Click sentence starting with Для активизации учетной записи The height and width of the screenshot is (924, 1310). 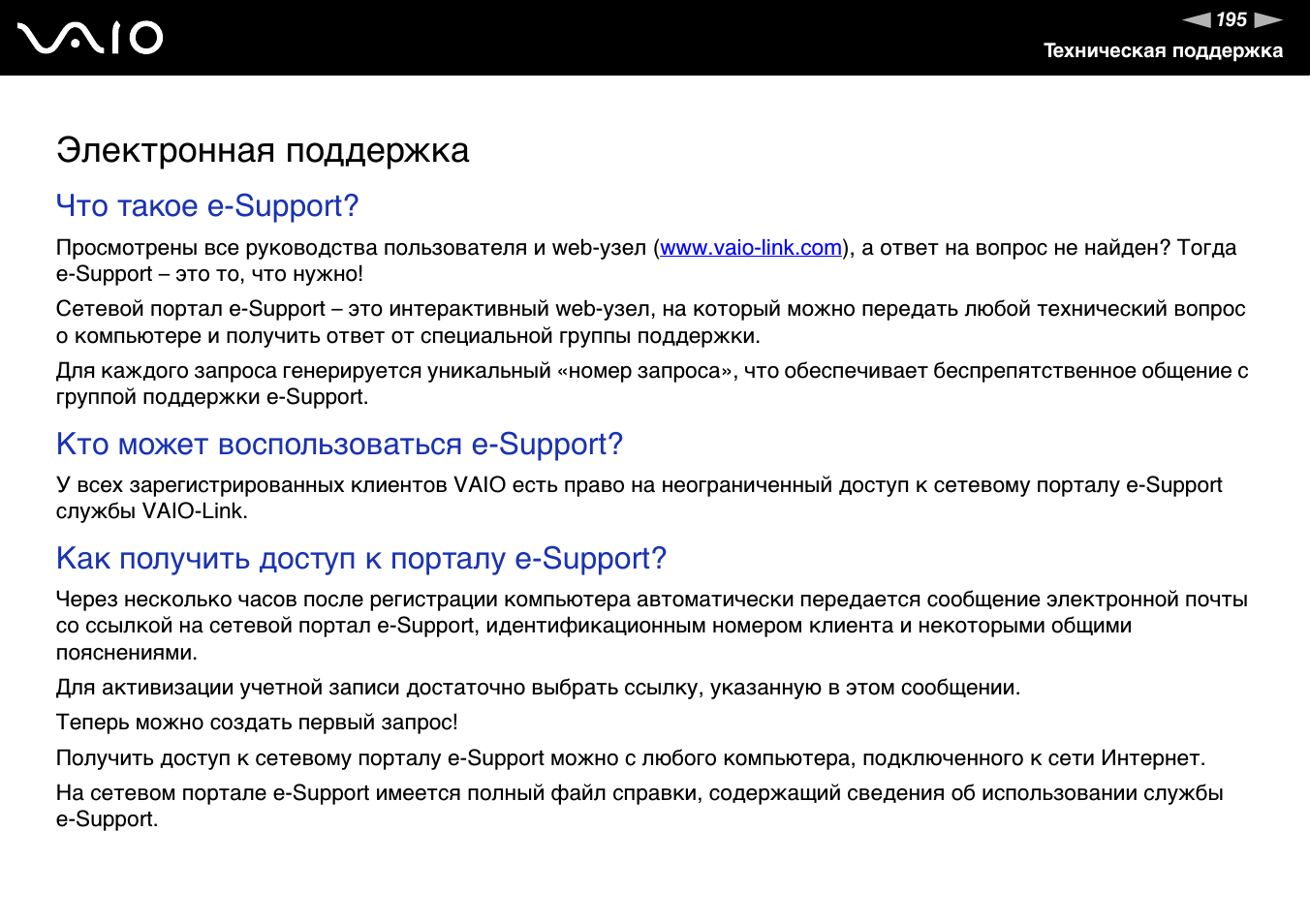pyautogui.click(x=538, y=688)
